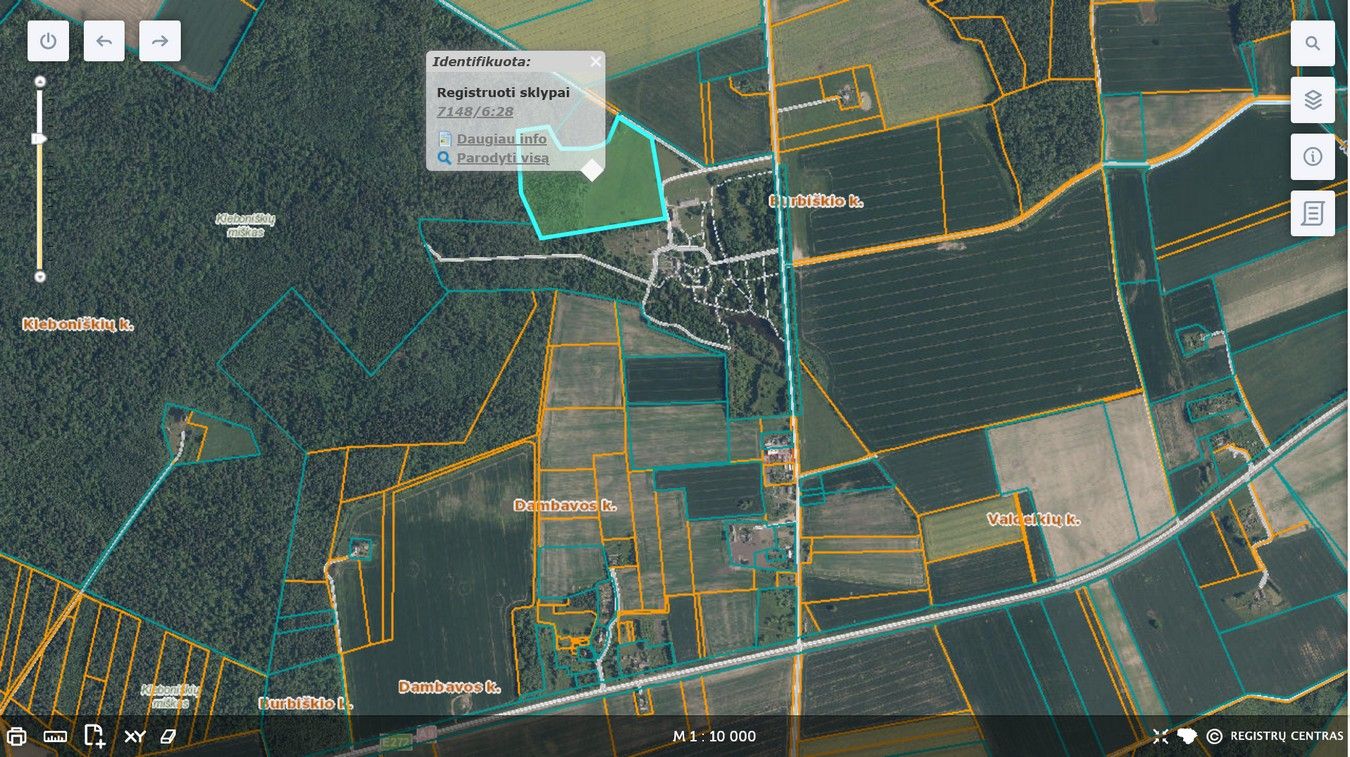Open the map layers panel

[1312, 100]
